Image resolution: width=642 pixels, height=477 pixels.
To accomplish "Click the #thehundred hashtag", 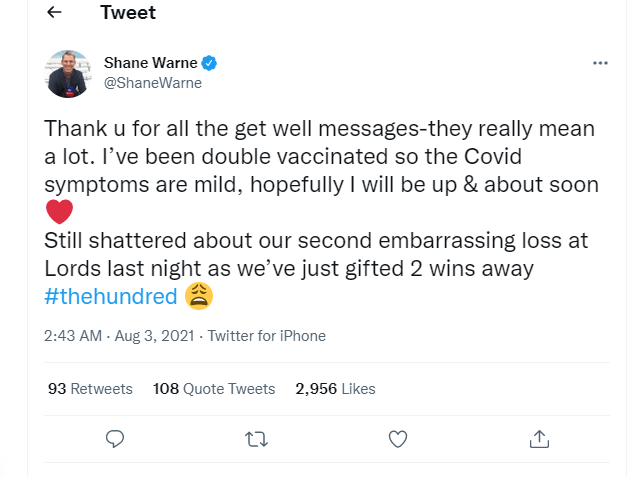I will pos(110,296).
